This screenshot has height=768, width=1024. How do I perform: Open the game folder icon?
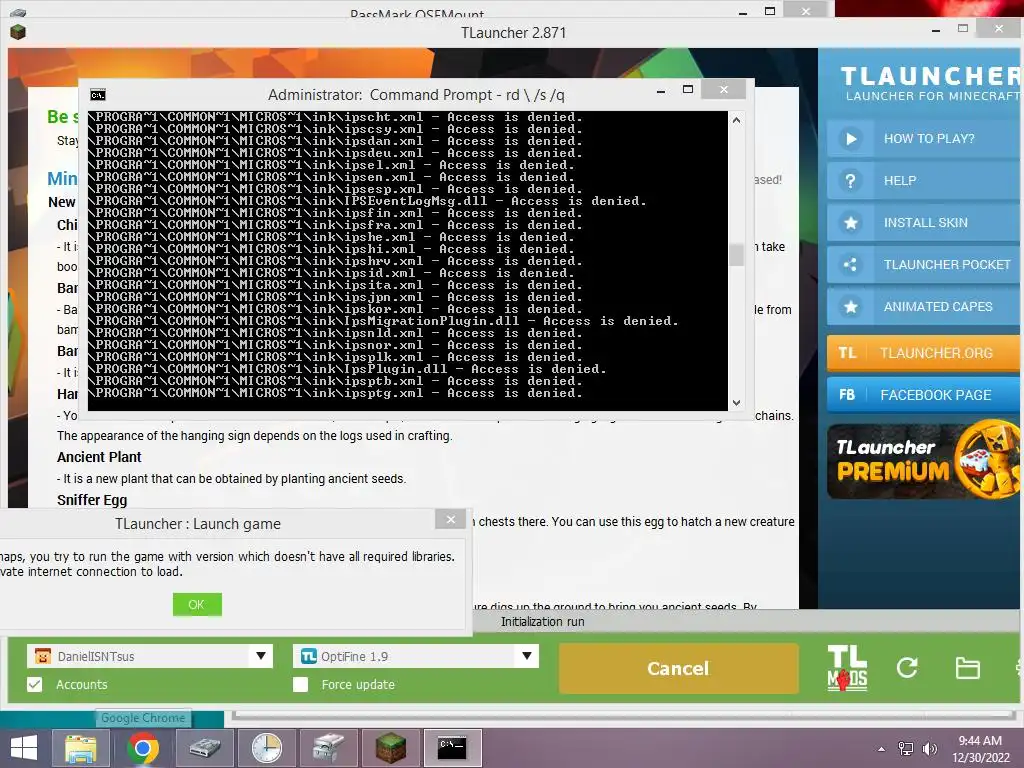click(967, 668)
